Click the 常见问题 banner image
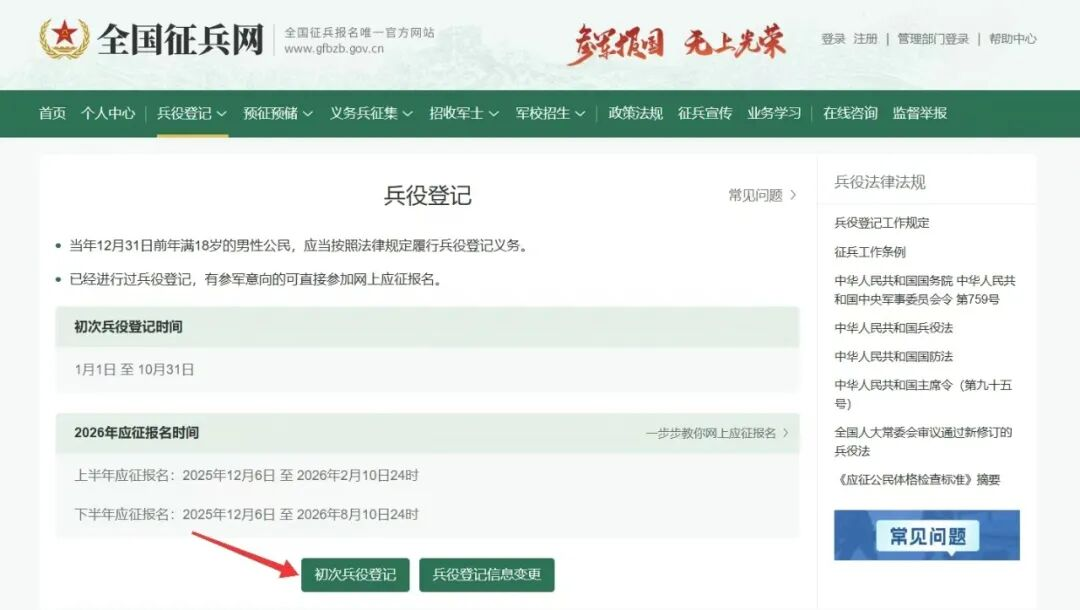 click(926, 535)
